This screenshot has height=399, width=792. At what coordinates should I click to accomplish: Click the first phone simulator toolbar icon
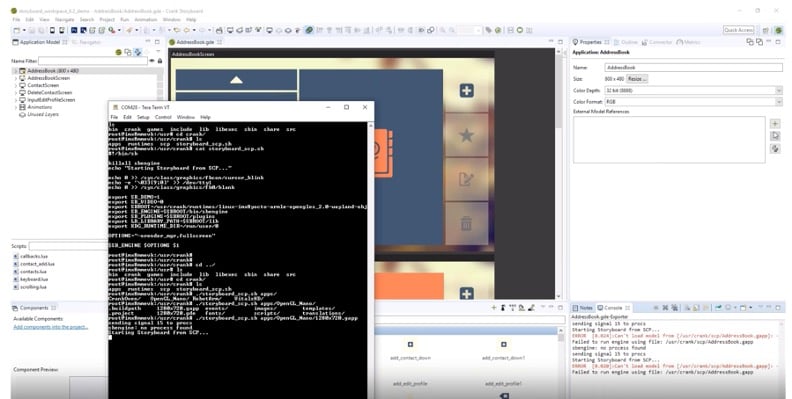tap(53, 30)
